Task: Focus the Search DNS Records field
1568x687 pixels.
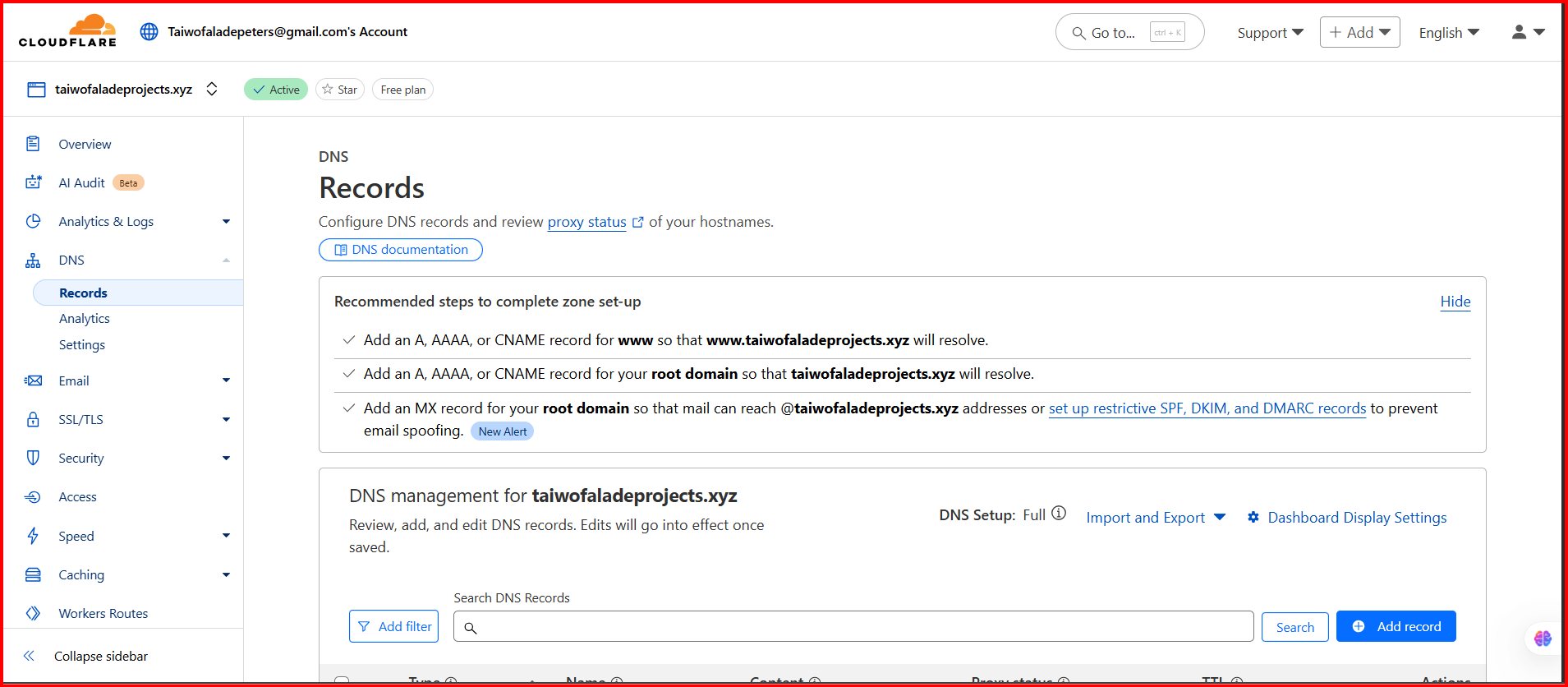Action: click(x=853, y=626)
